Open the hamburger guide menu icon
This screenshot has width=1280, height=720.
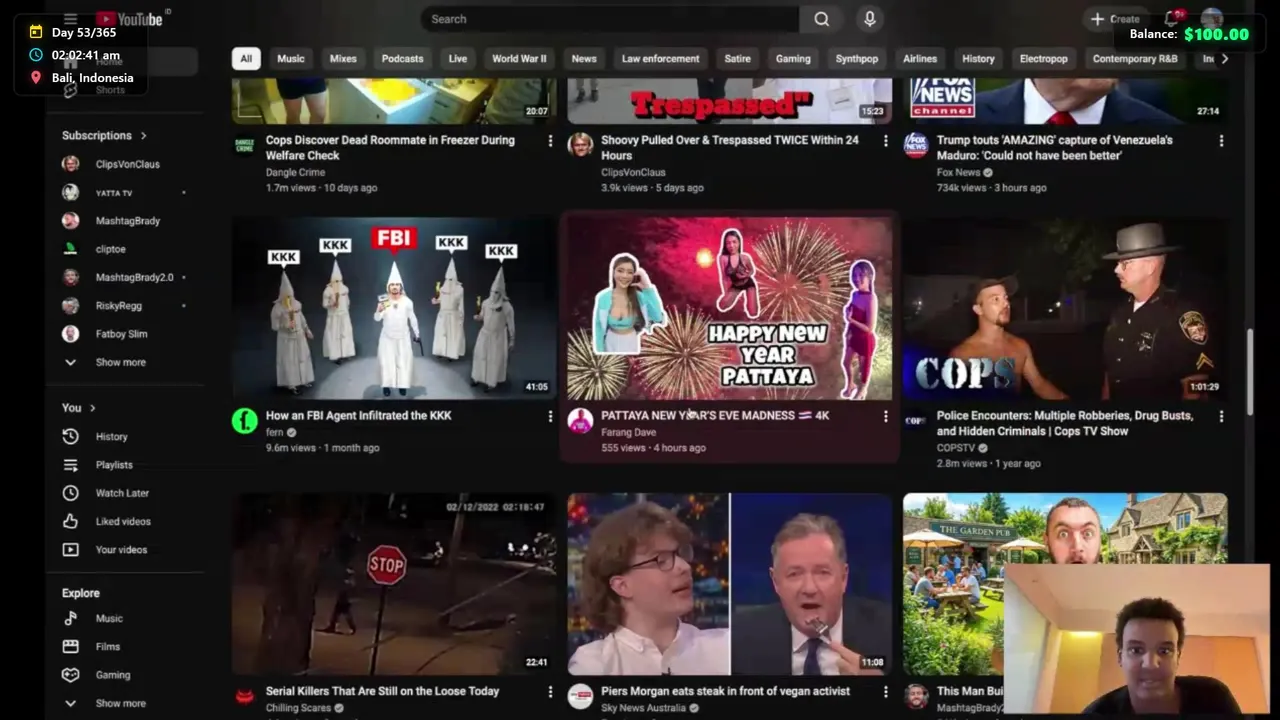pyautogui.click(x=70, y=19)
